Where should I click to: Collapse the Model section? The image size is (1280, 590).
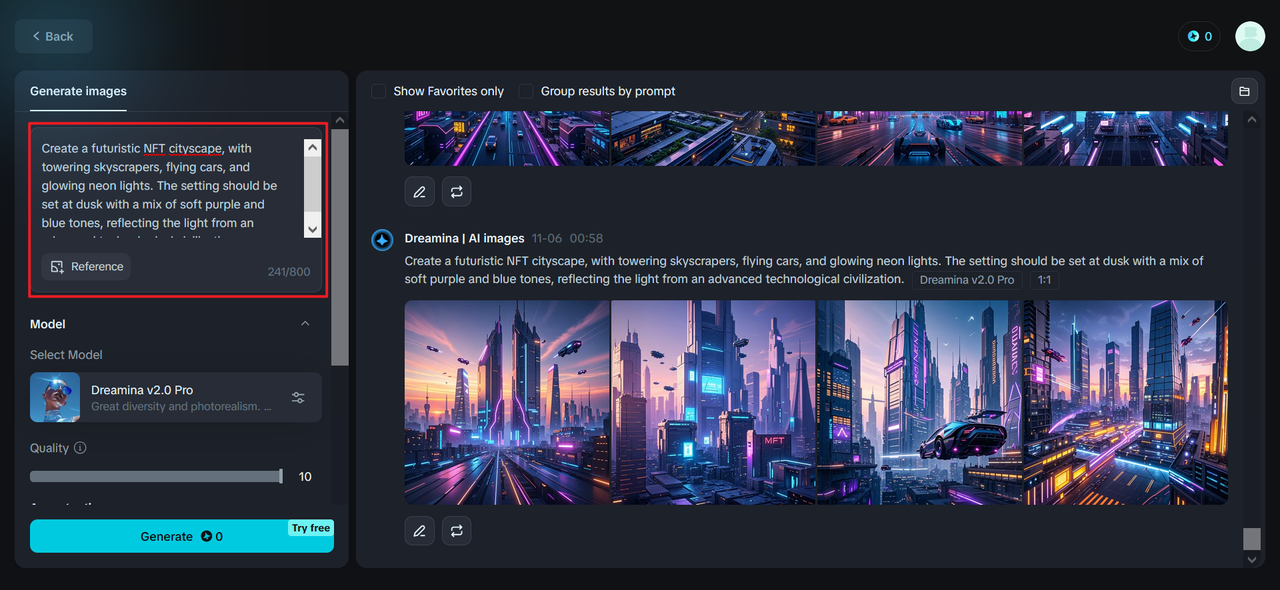coord(305,324)
